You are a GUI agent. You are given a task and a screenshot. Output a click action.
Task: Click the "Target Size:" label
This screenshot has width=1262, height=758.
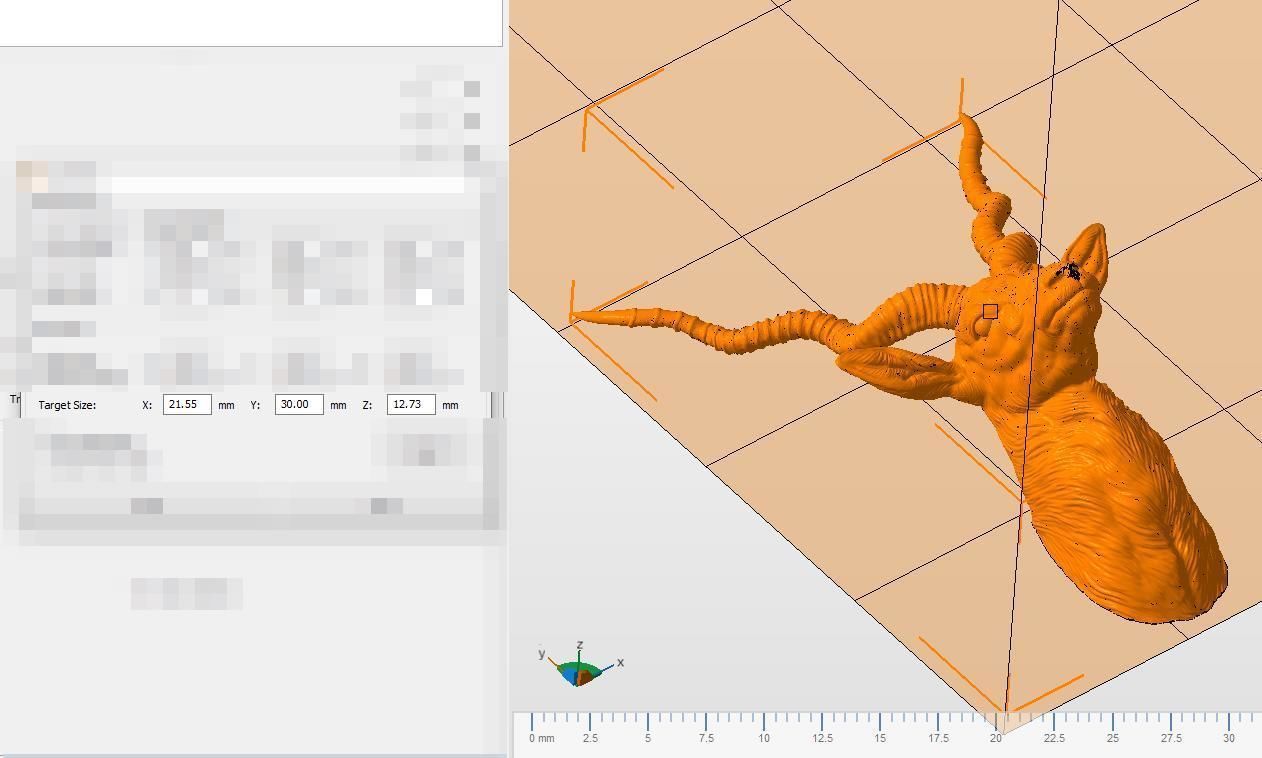(67, 405)
